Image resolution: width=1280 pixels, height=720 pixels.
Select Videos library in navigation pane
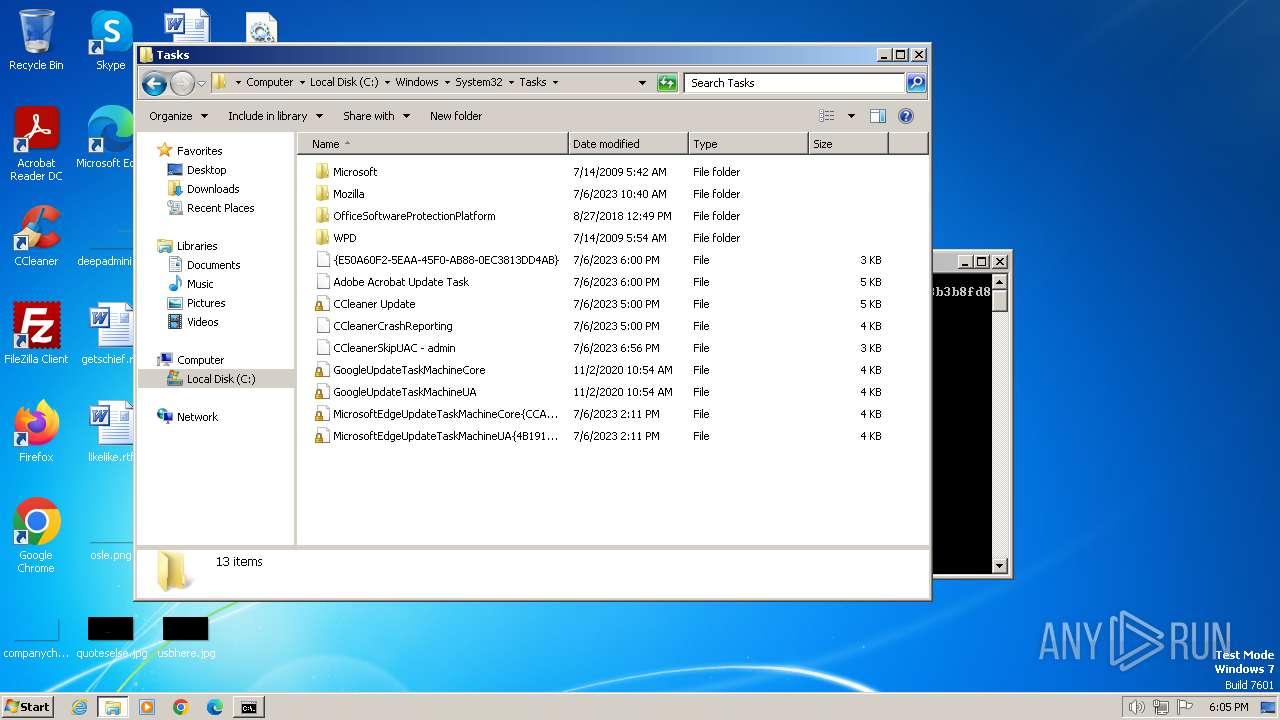pyautogui.click(x=202, y=322)
